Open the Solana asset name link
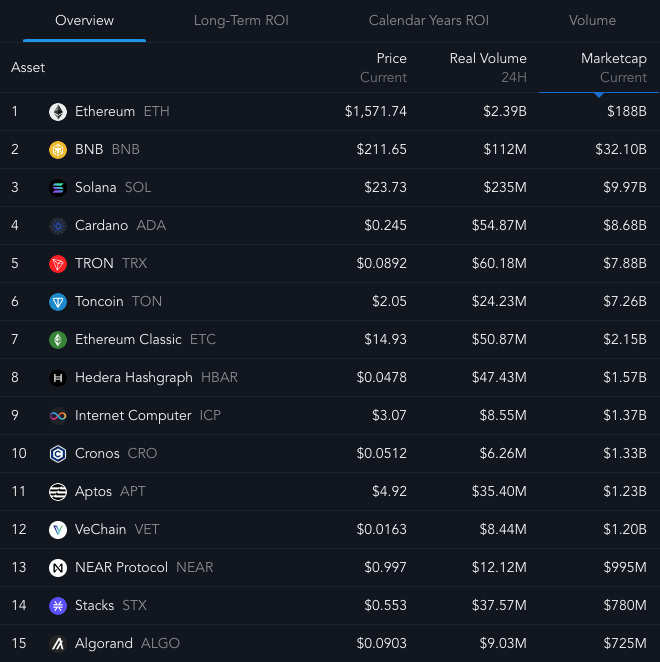Screen dimensions: 660x662 (x=95, y=187)
